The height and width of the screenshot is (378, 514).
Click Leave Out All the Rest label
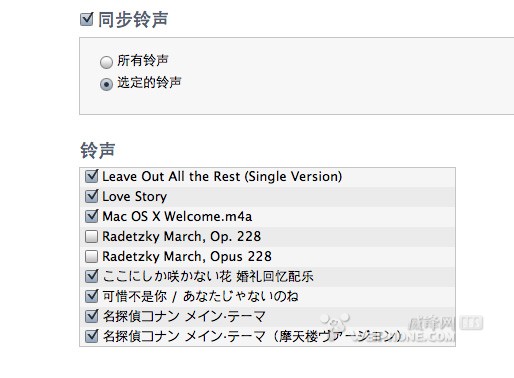[x=222, y=177]
